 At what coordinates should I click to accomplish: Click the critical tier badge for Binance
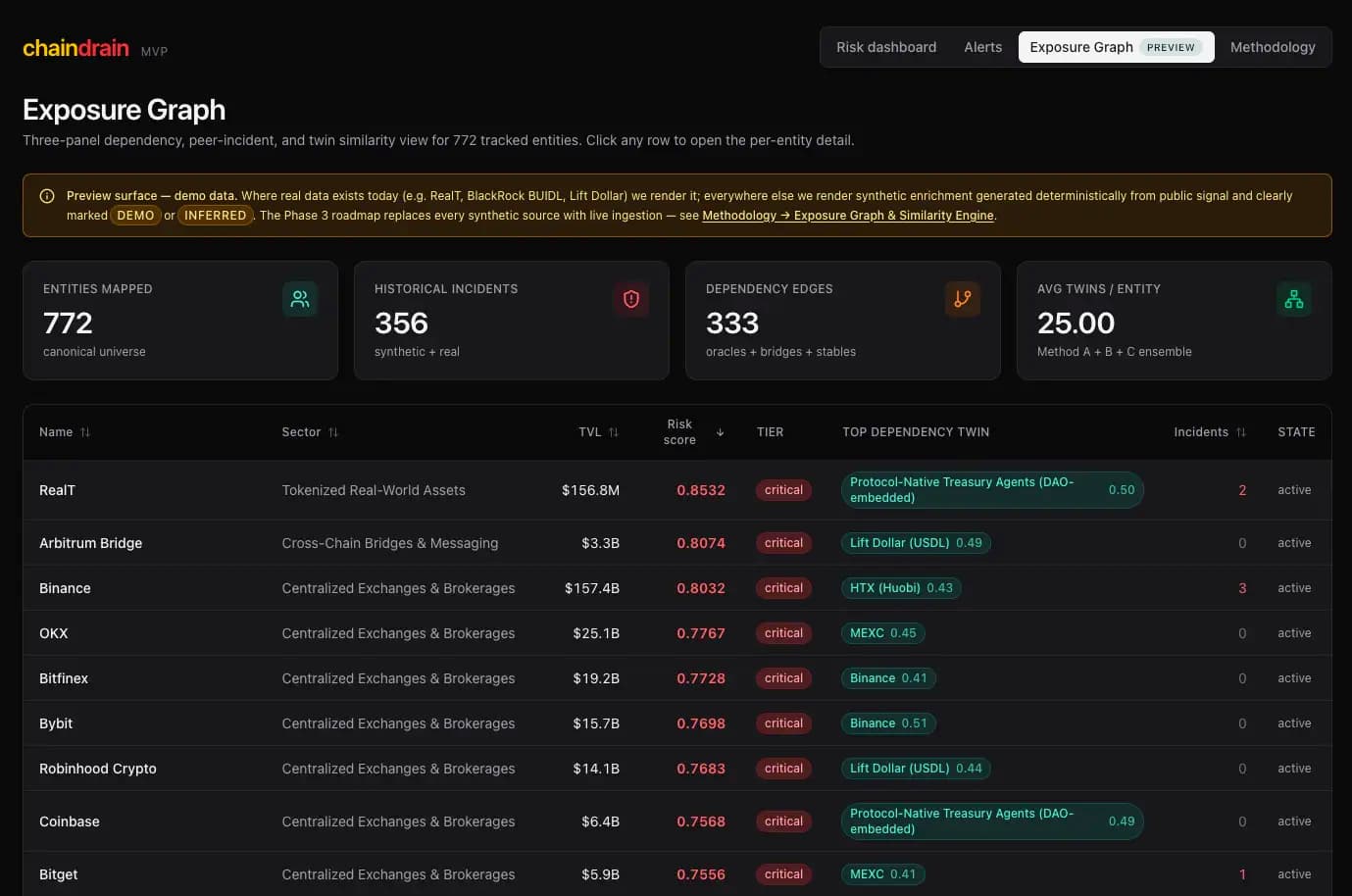click(x=783, y=588)
